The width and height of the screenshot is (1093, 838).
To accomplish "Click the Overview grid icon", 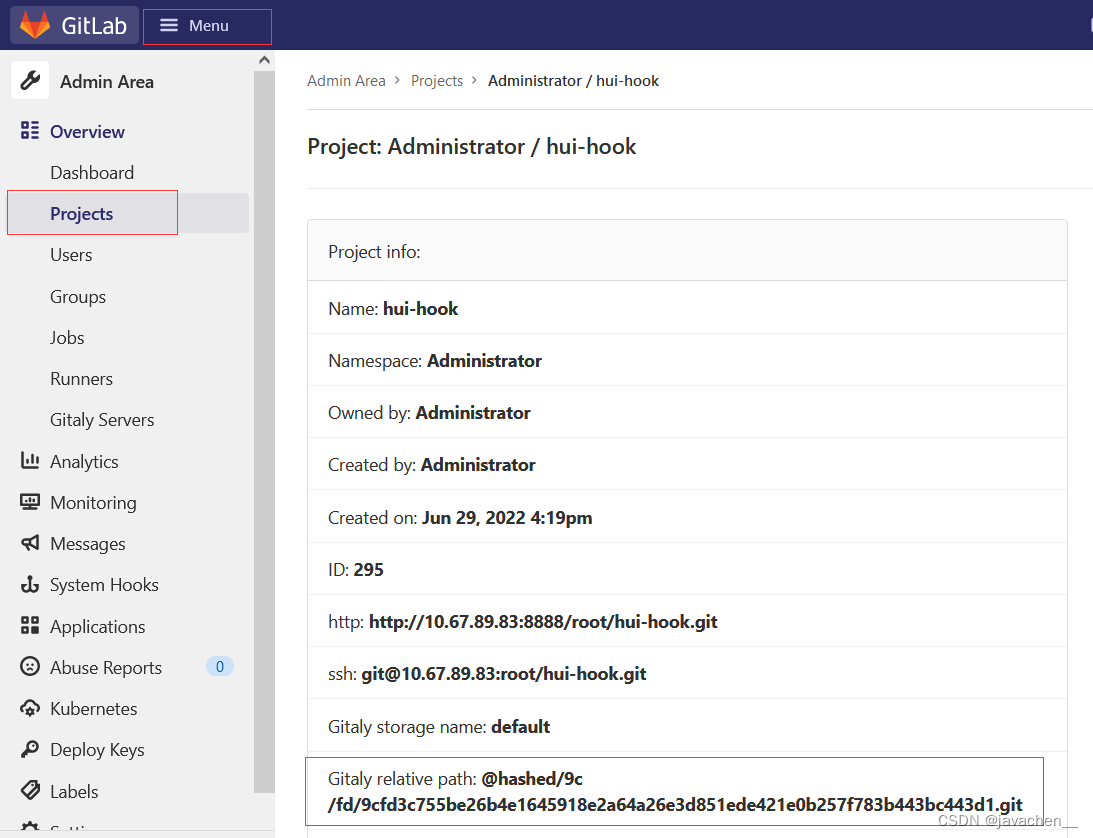I will (28, 131).
